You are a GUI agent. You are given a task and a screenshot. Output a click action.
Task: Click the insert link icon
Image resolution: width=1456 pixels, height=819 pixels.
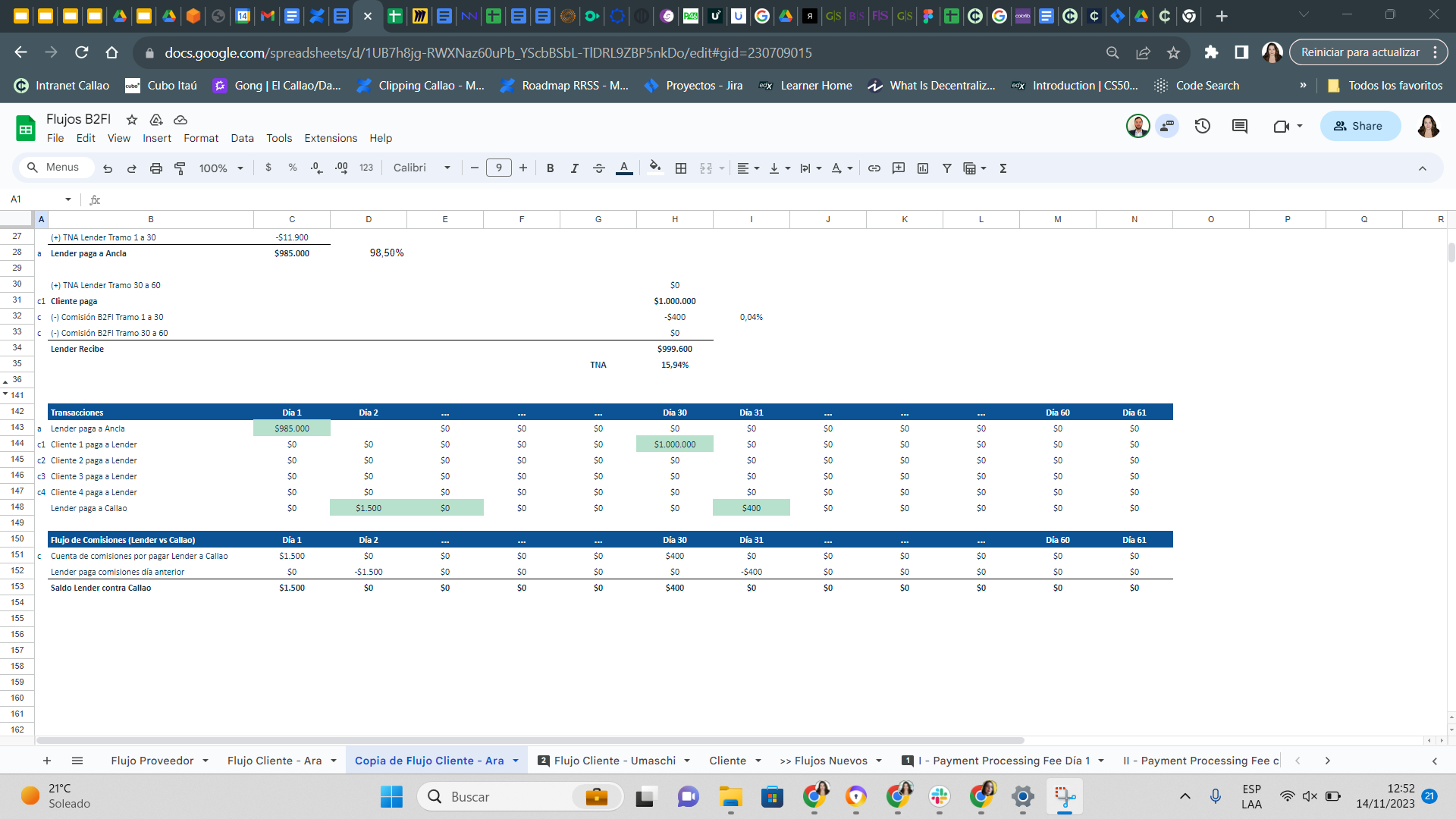coord(874,168)
